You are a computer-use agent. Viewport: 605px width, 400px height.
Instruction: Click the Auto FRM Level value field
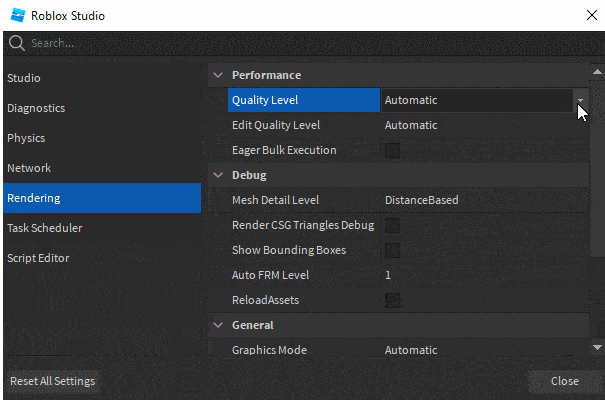[485, 275]
